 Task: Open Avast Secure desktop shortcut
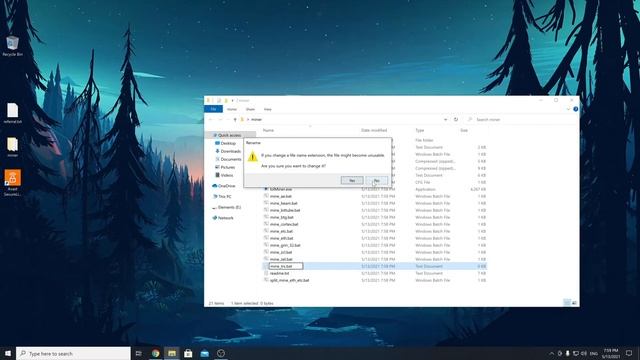coord(12,183)
